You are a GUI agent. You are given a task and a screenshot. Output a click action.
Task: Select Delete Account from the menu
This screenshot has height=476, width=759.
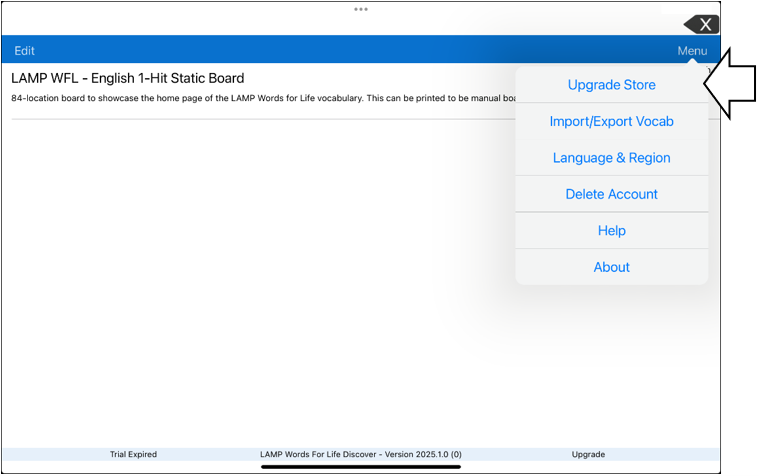click(x=611, y=194)
